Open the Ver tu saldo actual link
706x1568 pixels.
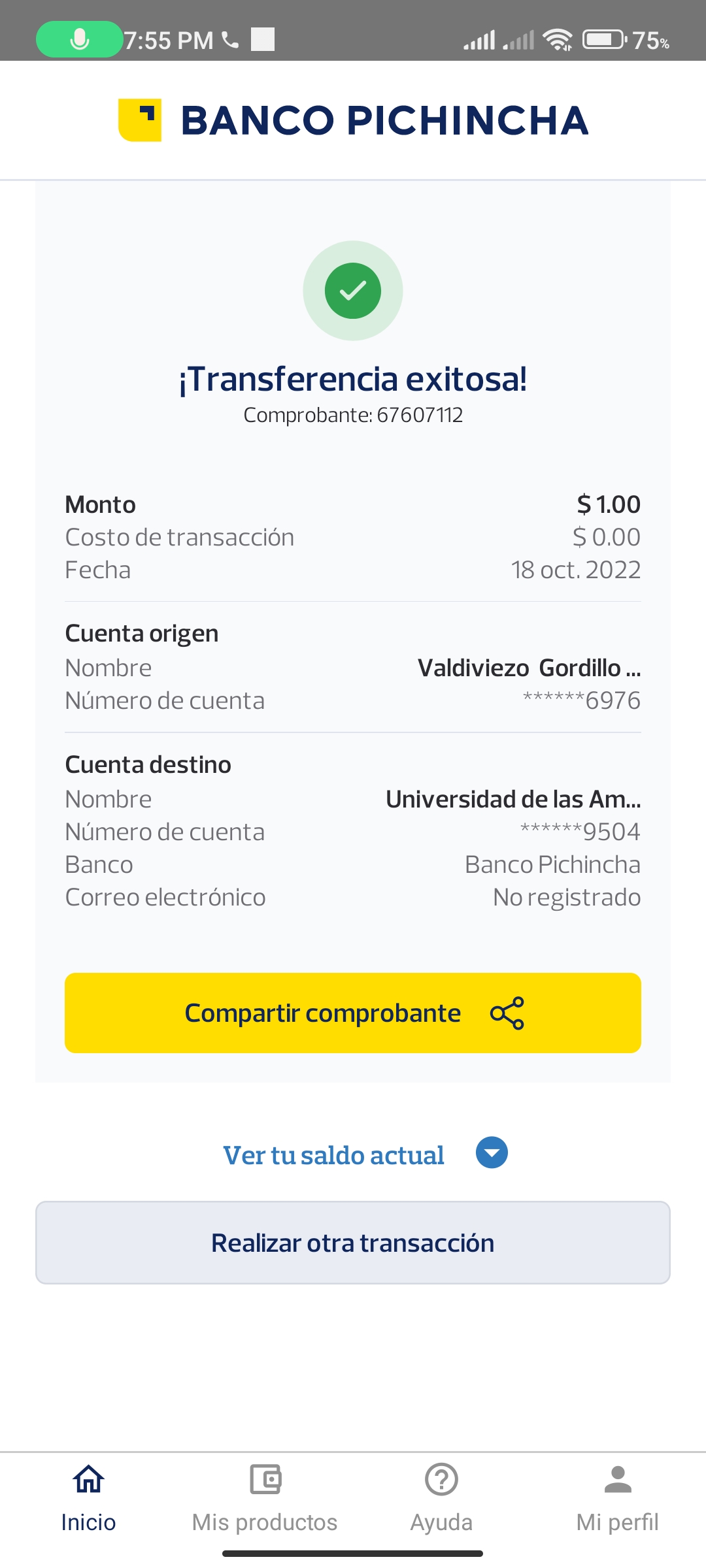(x=333, y=1155)
